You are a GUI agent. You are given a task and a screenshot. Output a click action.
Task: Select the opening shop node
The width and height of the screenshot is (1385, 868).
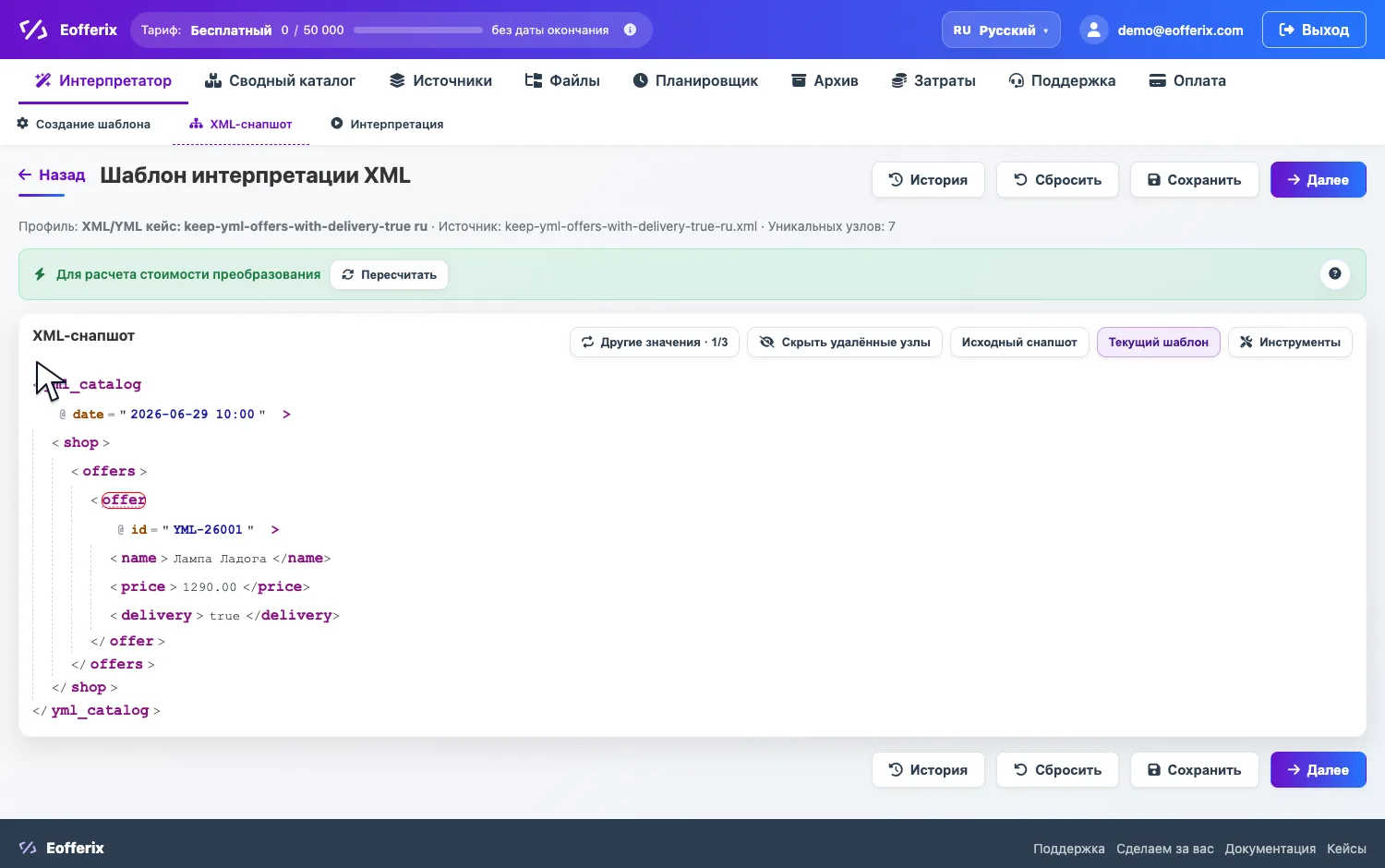[80, 442]
